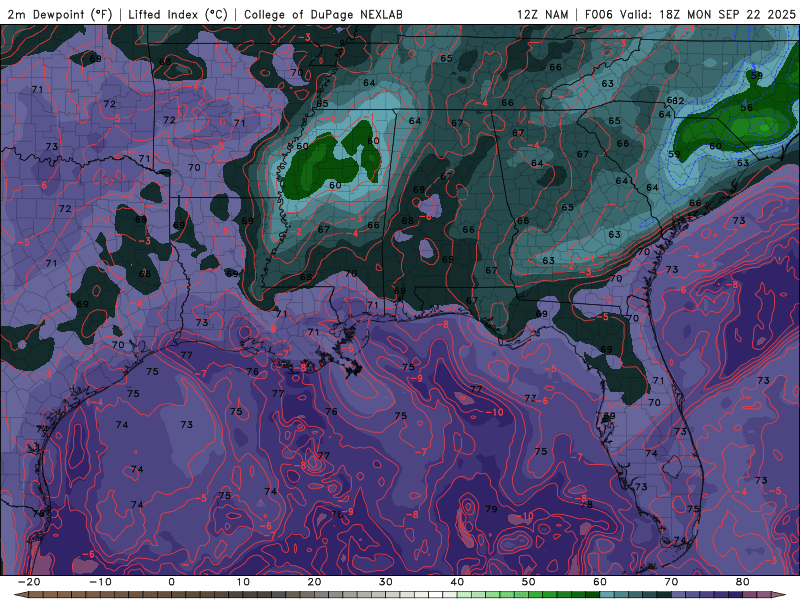
Task: Click the 60 label on the color scale
Action: 600,582
